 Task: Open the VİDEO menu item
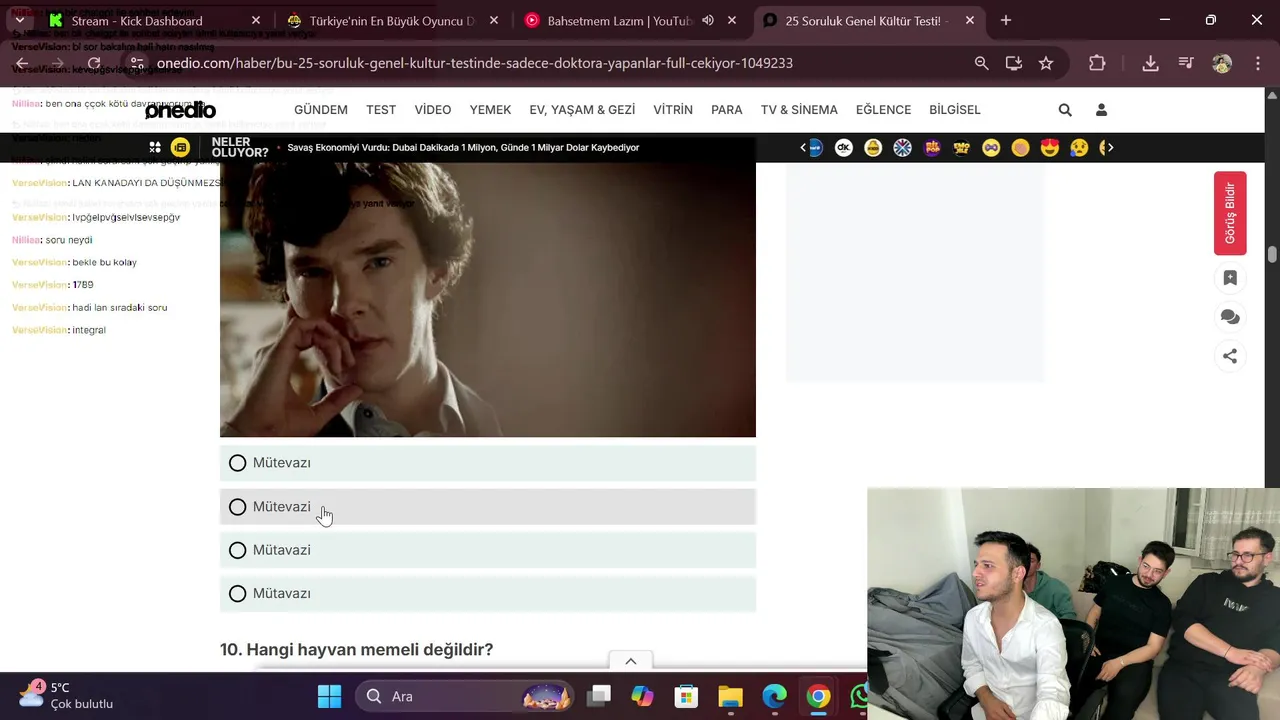[433, 110]
